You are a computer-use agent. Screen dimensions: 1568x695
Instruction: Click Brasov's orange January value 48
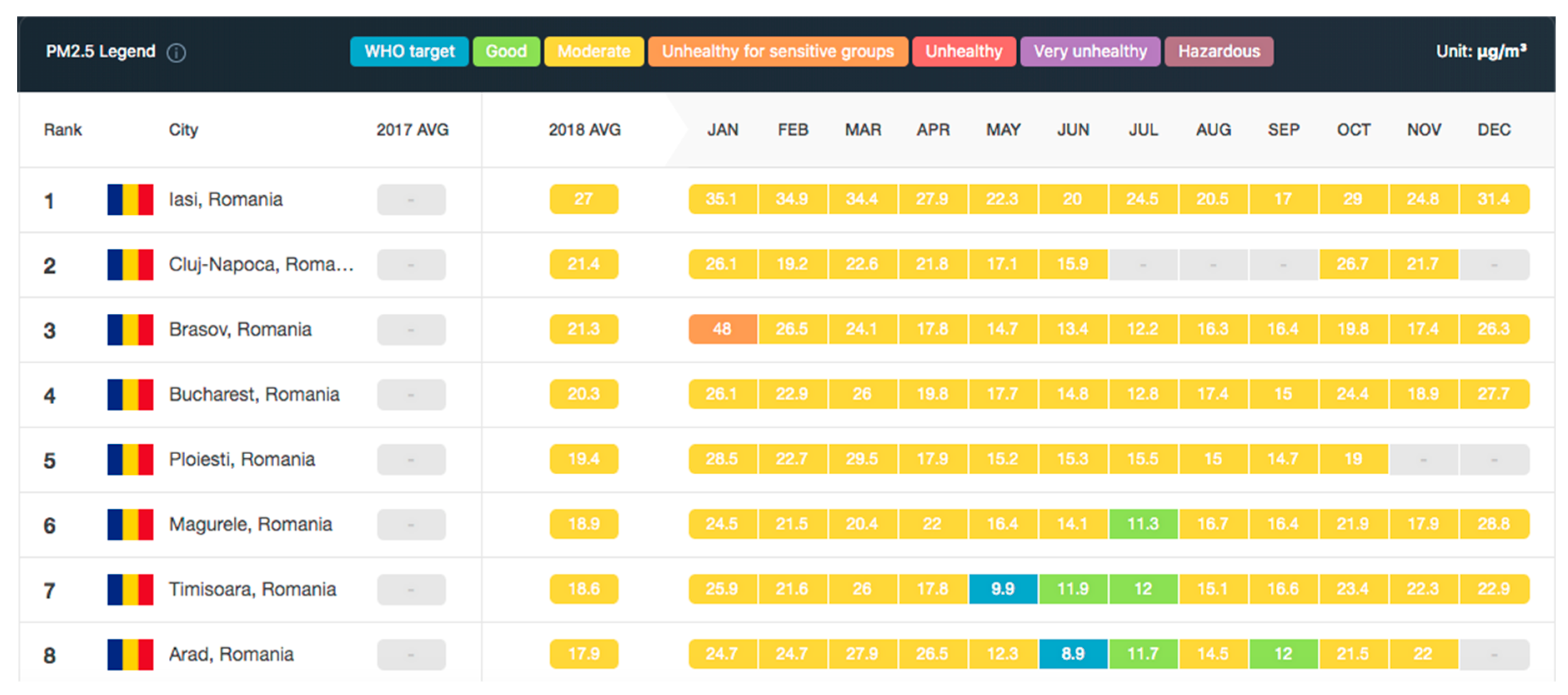coord(723,330)
